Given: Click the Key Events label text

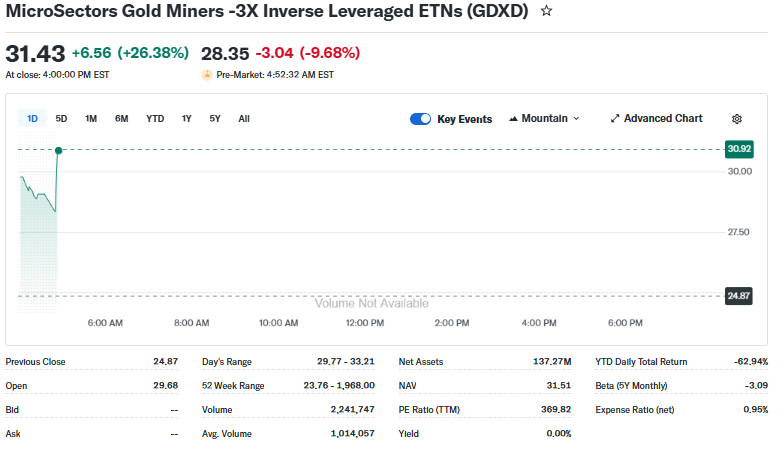Looking at the screenshot, I should click(464, 119).
